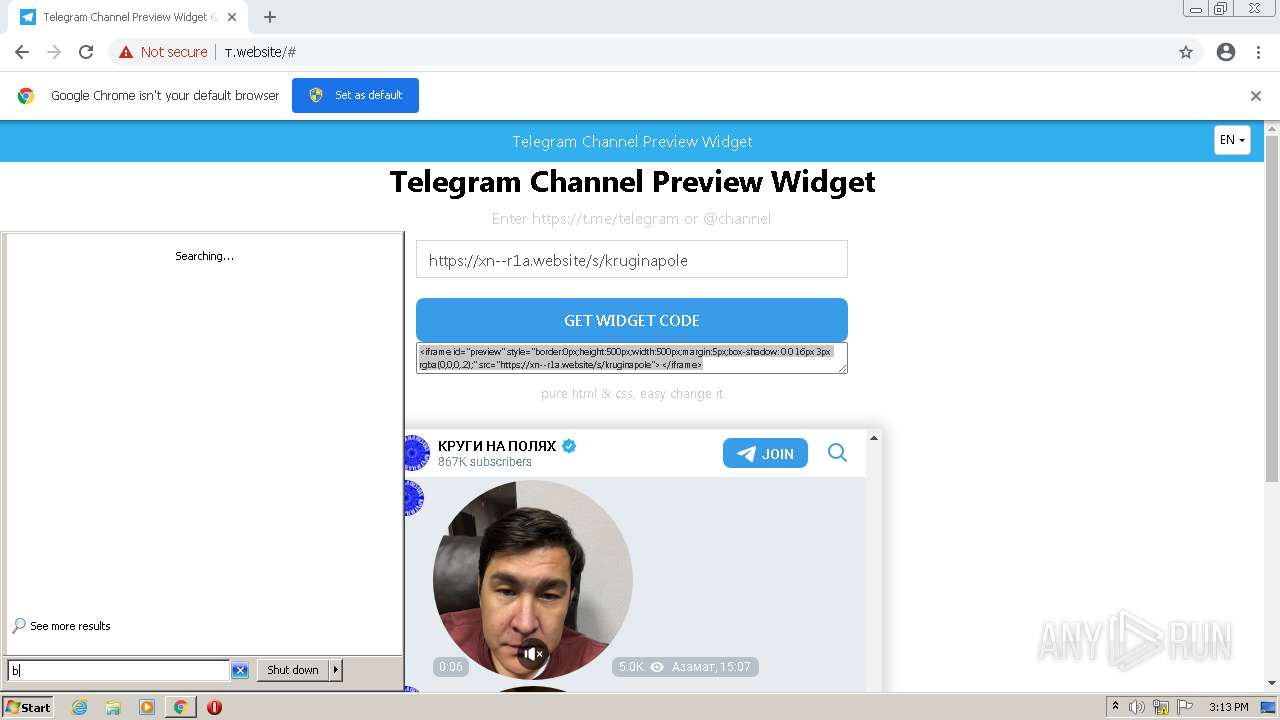Click the volume speaker tray icon
Image resolution: width=1280 pixels, height=720 pixels.
point(1137,707)
